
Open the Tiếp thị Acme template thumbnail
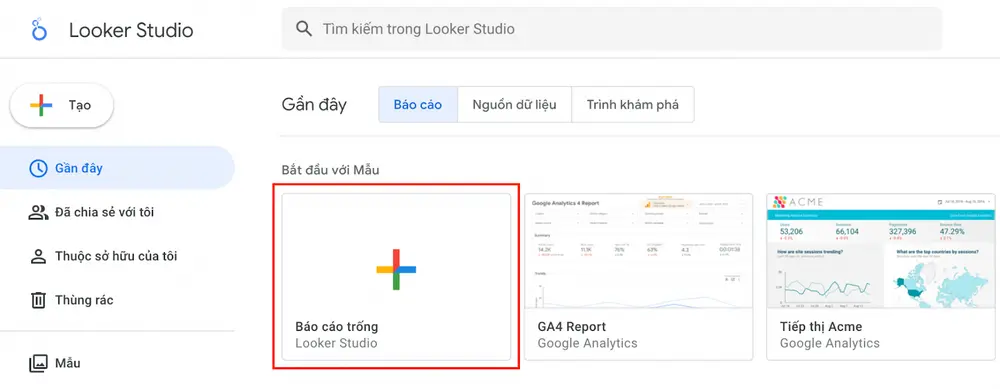pyautogui.click(x=881, y=251)
